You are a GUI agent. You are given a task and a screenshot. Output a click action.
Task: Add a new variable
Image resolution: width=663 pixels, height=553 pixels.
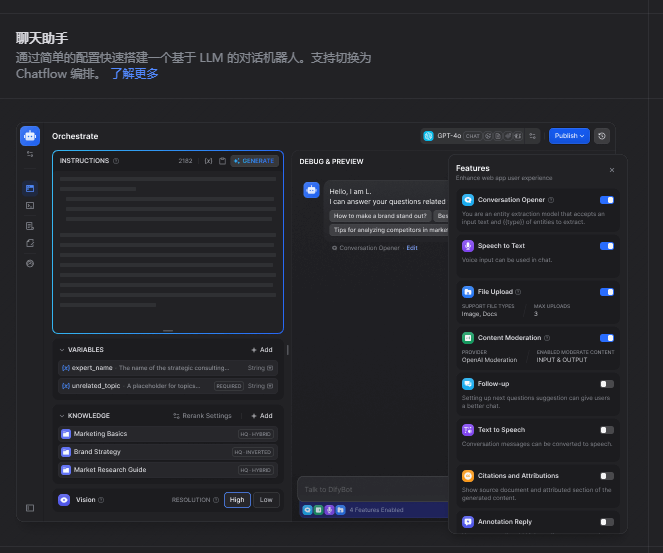tap(262, 350)
